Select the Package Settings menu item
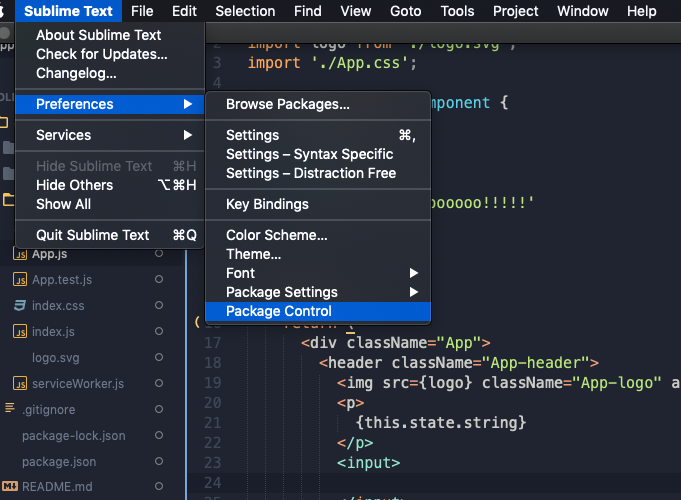Image resolution: width=681 pixels, height=500 pixels. pyautogui.click(x=318, y=292)
